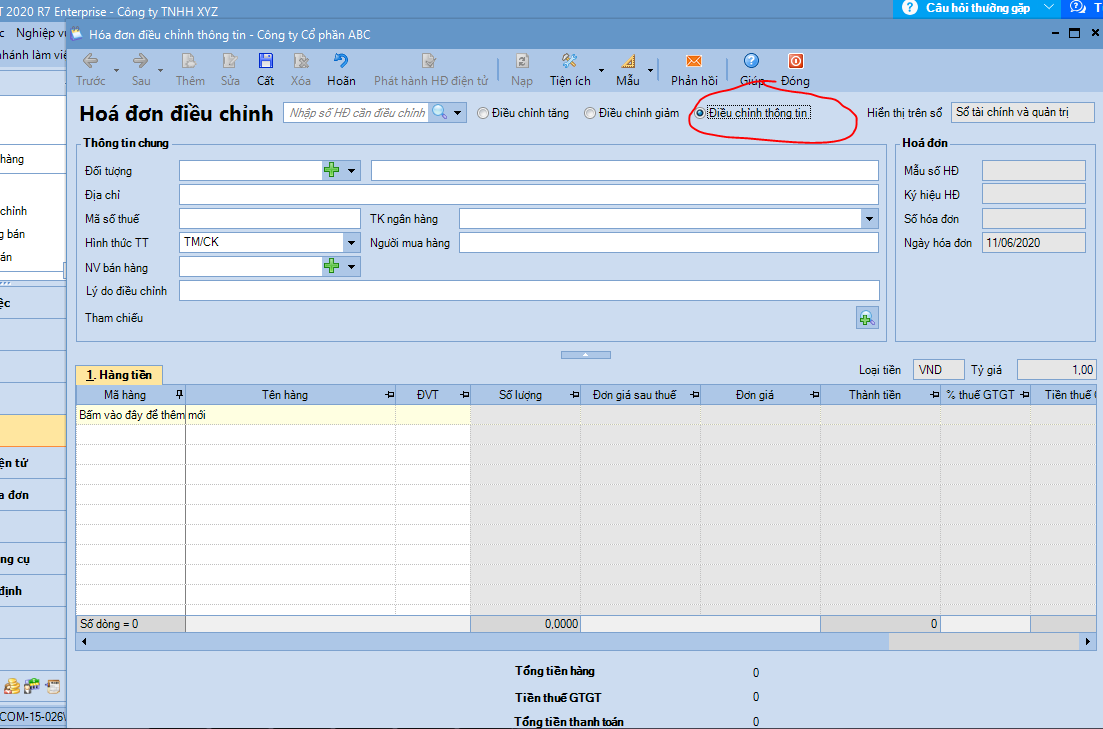1103x729 pixels.
Task: Pin the Mã hàng column
Action: pyautogui.click(x=179, y=395)
